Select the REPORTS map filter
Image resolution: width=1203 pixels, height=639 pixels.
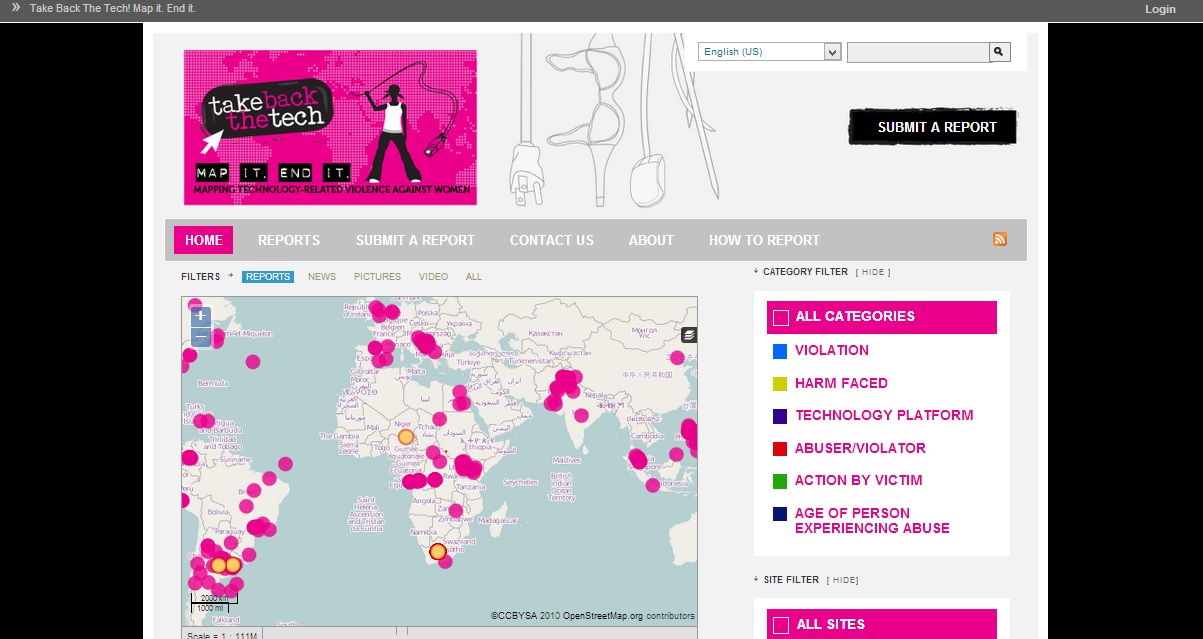tap(268, 277)
